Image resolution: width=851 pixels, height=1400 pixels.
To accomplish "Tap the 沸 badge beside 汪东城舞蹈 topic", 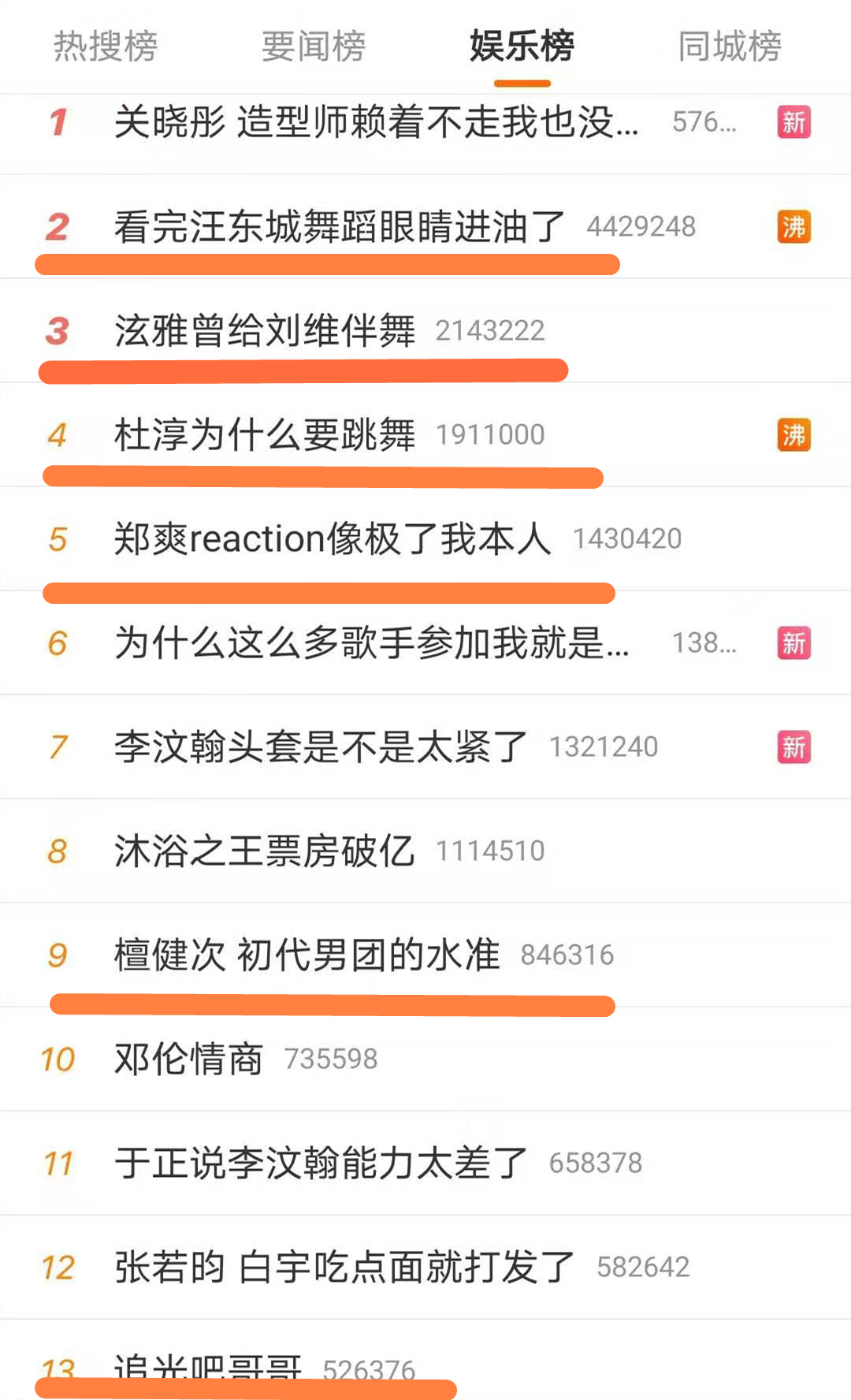I will (793, 227).
